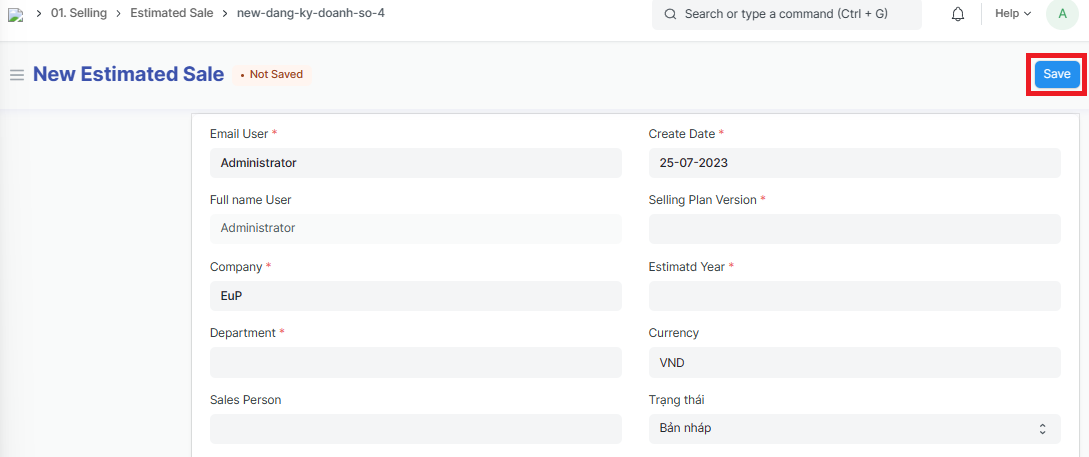
Task: Open the Currency VND link field
Action: 854,362
